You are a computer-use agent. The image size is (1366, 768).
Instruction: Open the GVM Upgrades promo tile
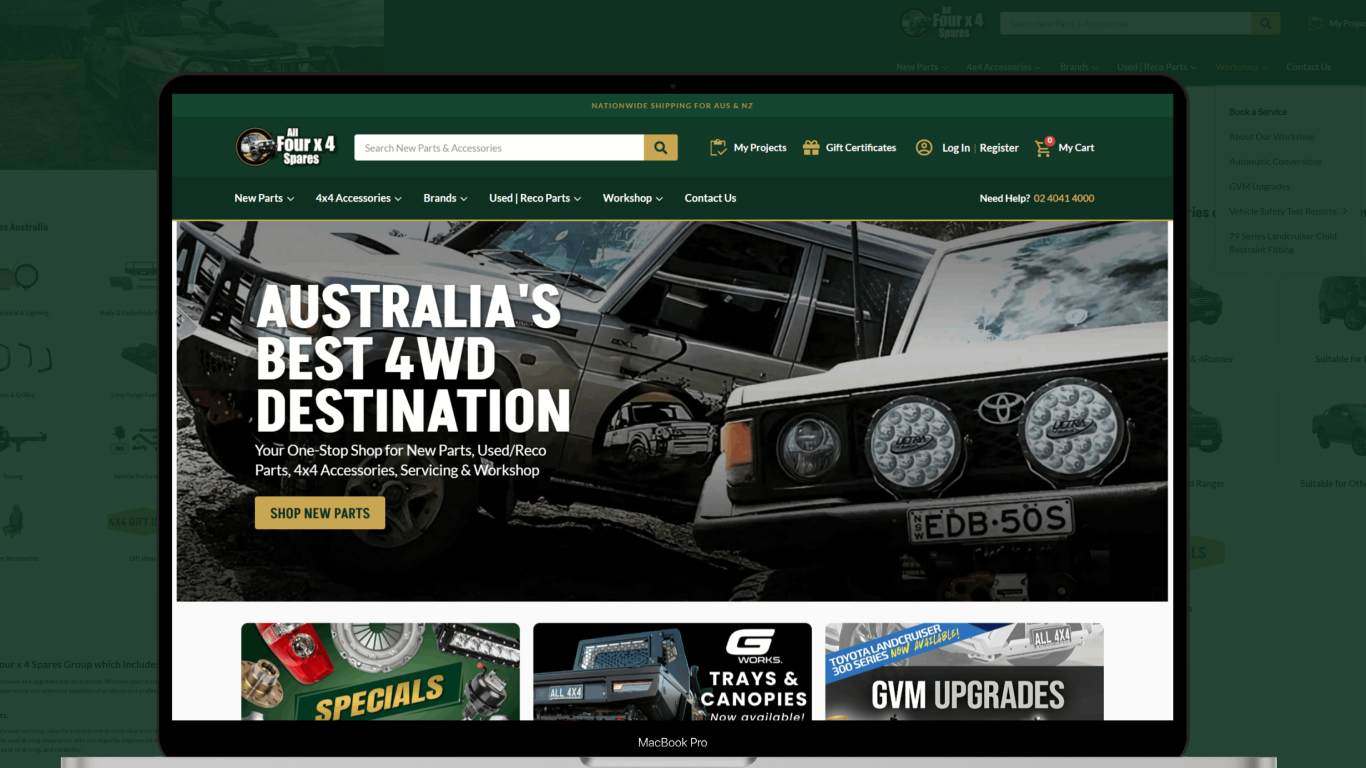click(x=964, y=672)
